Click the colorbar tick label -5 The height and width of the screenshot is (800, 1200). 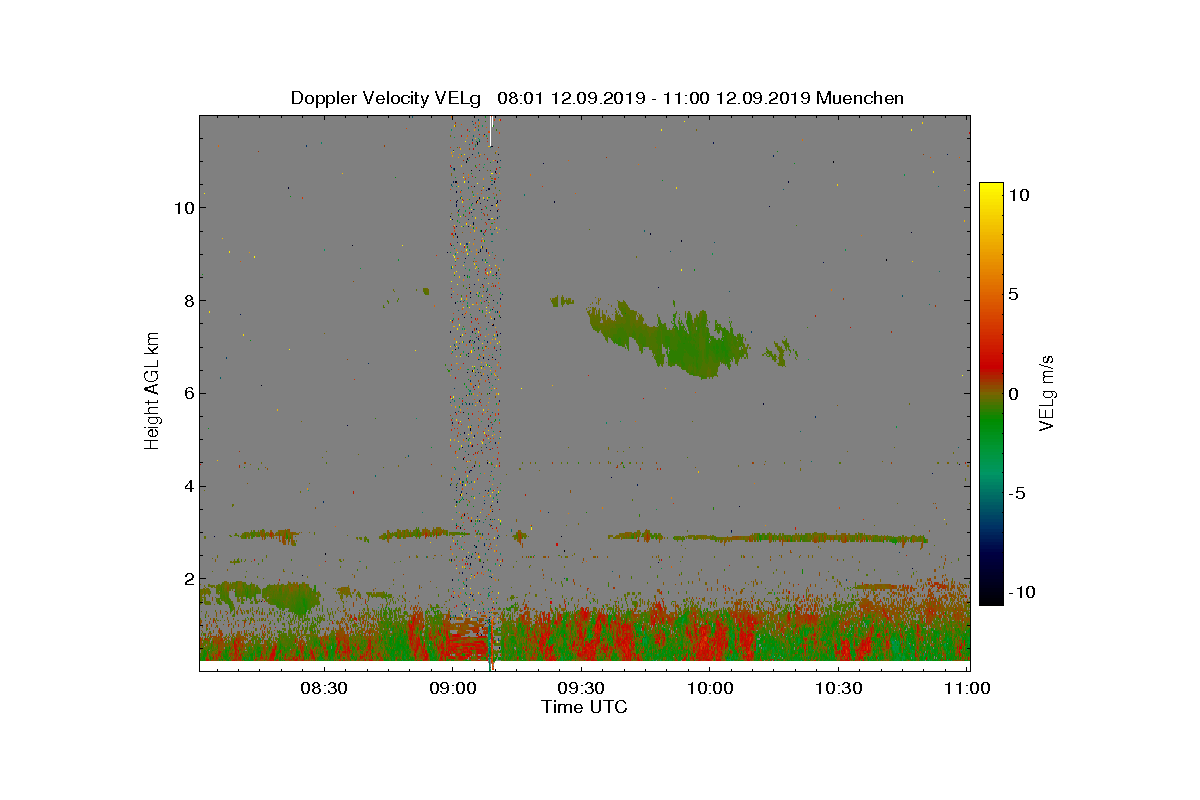[1017, 493]
